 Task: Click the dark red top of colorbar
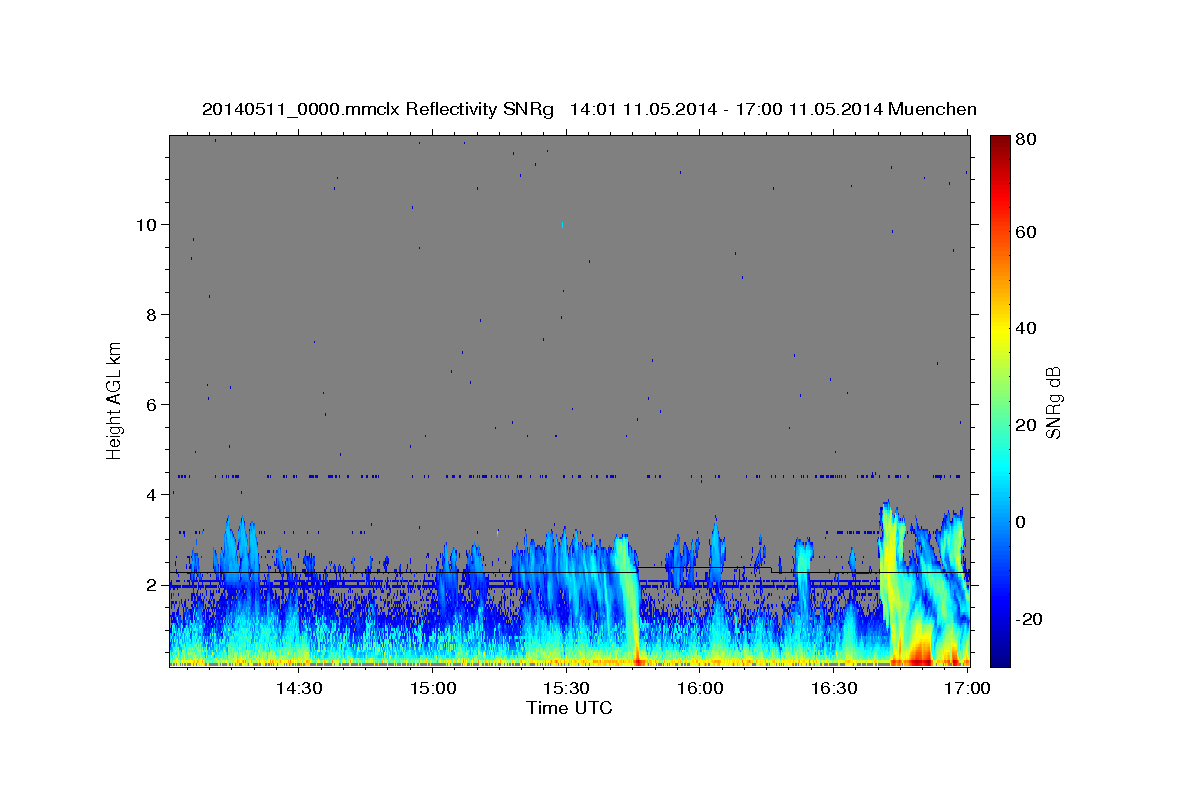pos(1000,145)
